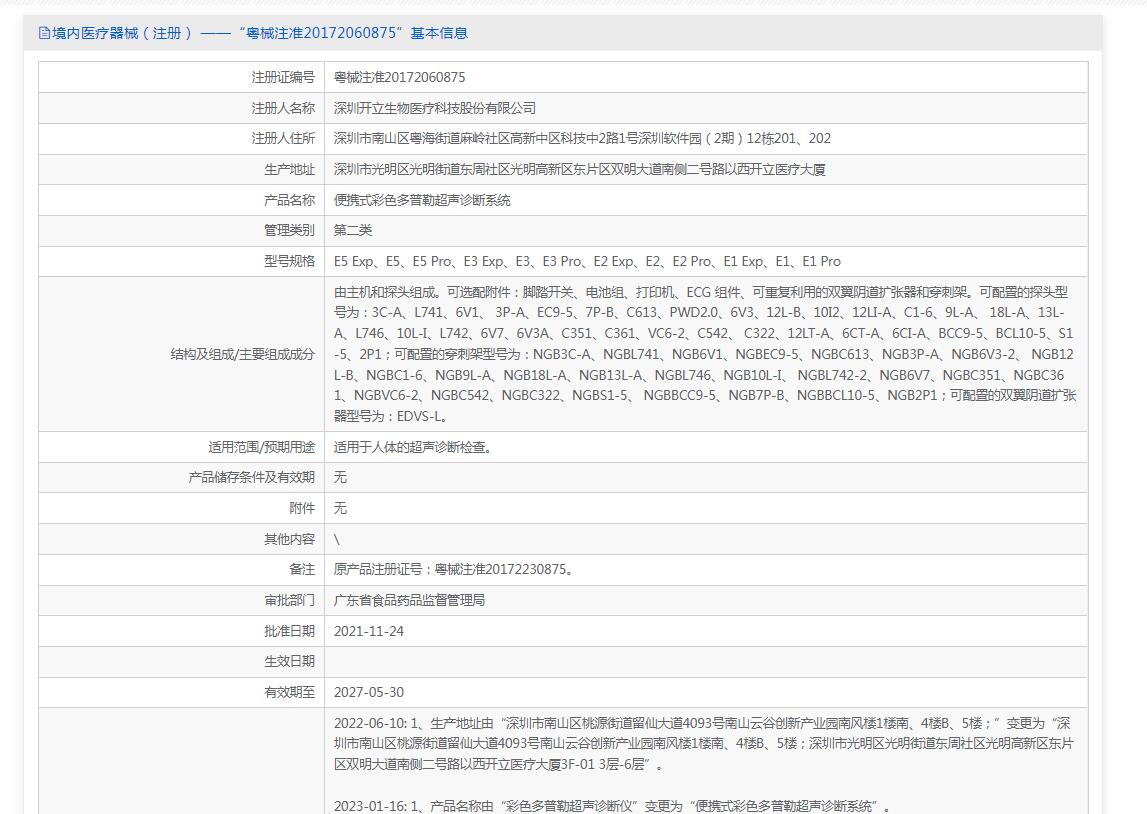Click the probe models description paragraph

point(704,354)
